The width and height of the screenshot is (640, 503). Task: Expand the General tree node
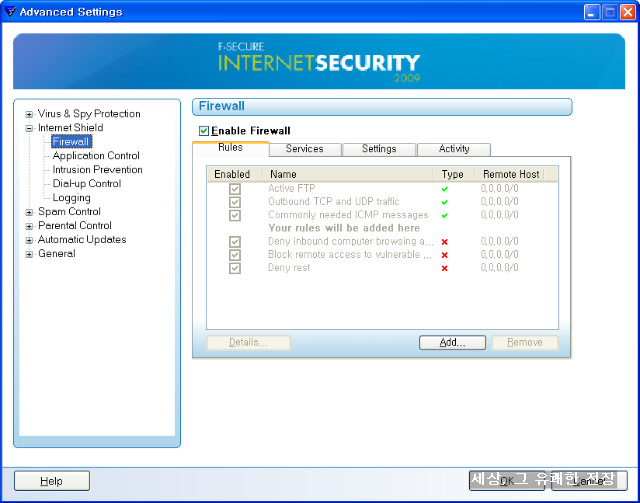pos(29,254)
